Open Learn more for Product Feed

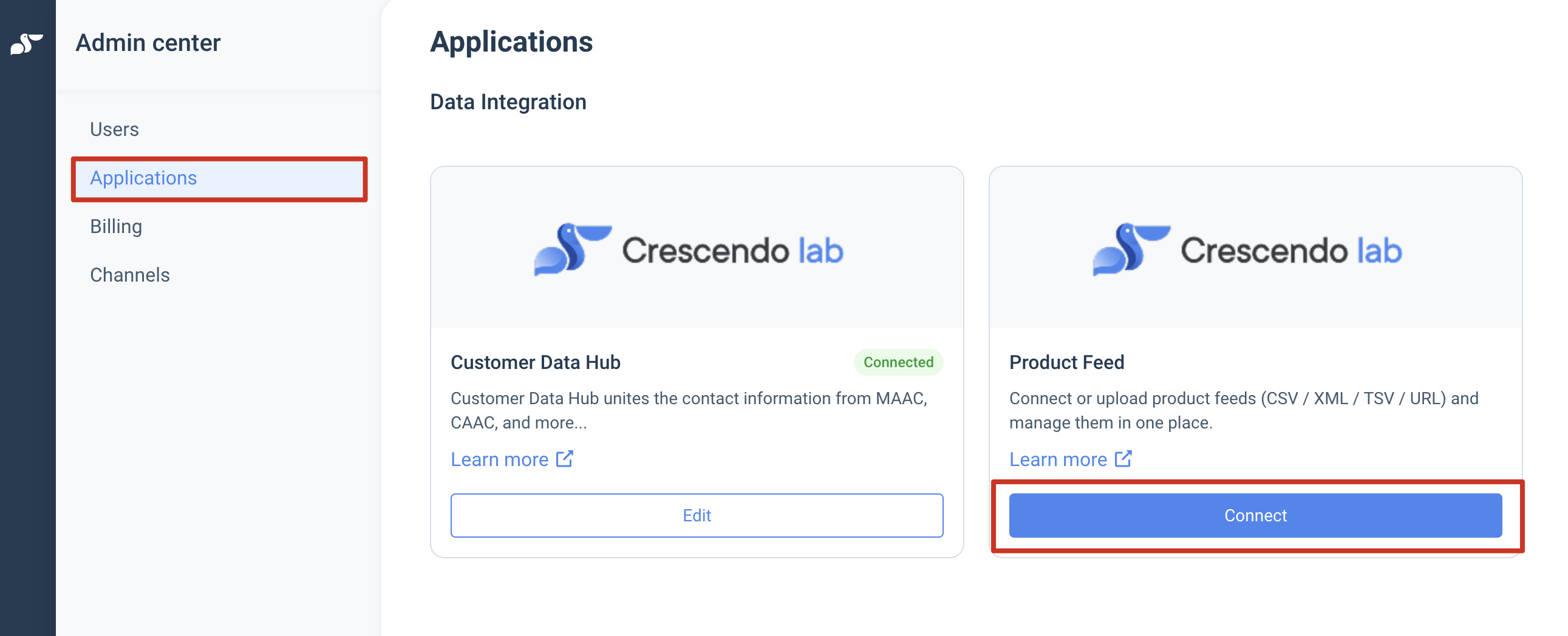coord(1058,459)
